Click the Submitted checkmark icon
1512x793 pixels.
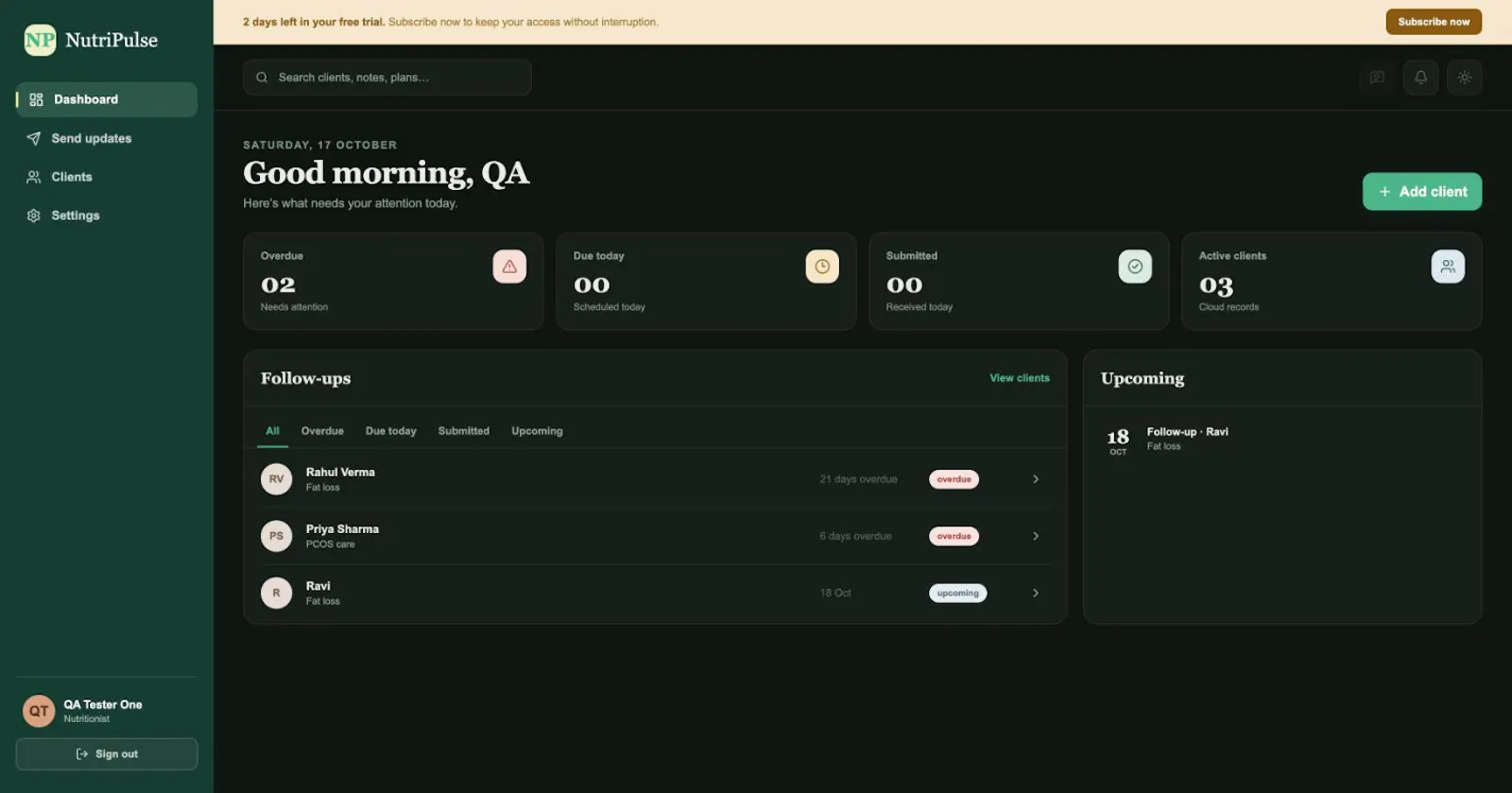click(1135, 267)
